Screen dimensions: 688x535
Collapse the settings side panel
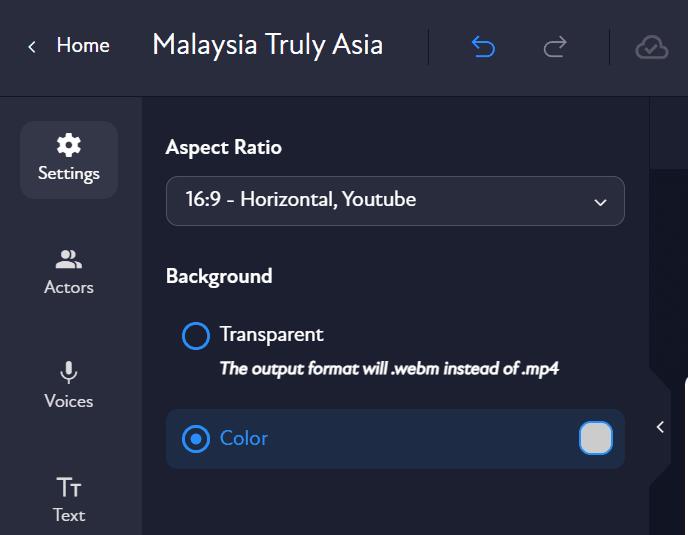point(660,427)
